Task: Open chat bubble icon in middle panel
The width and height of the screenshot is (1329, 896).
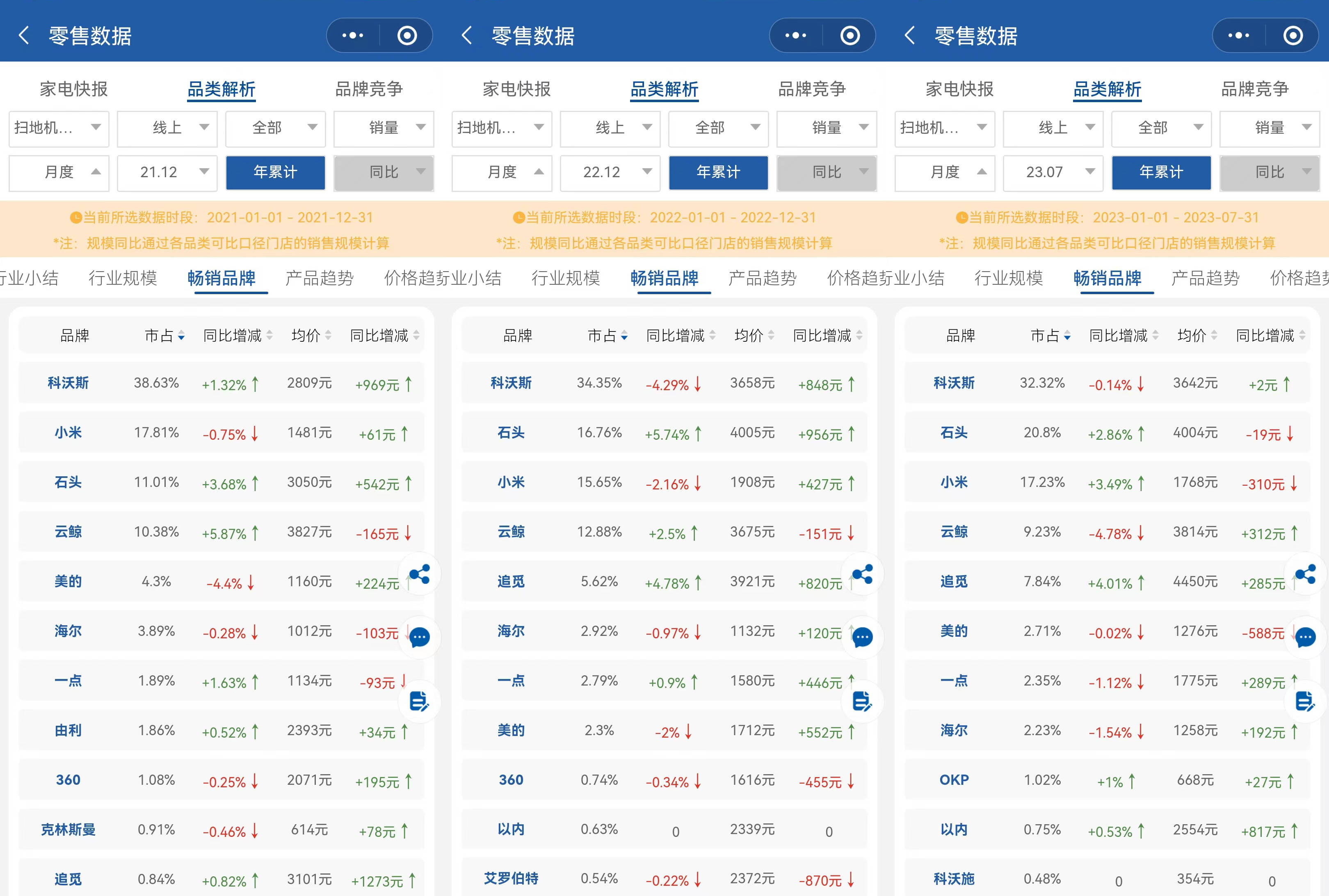Action: point(862,637)
